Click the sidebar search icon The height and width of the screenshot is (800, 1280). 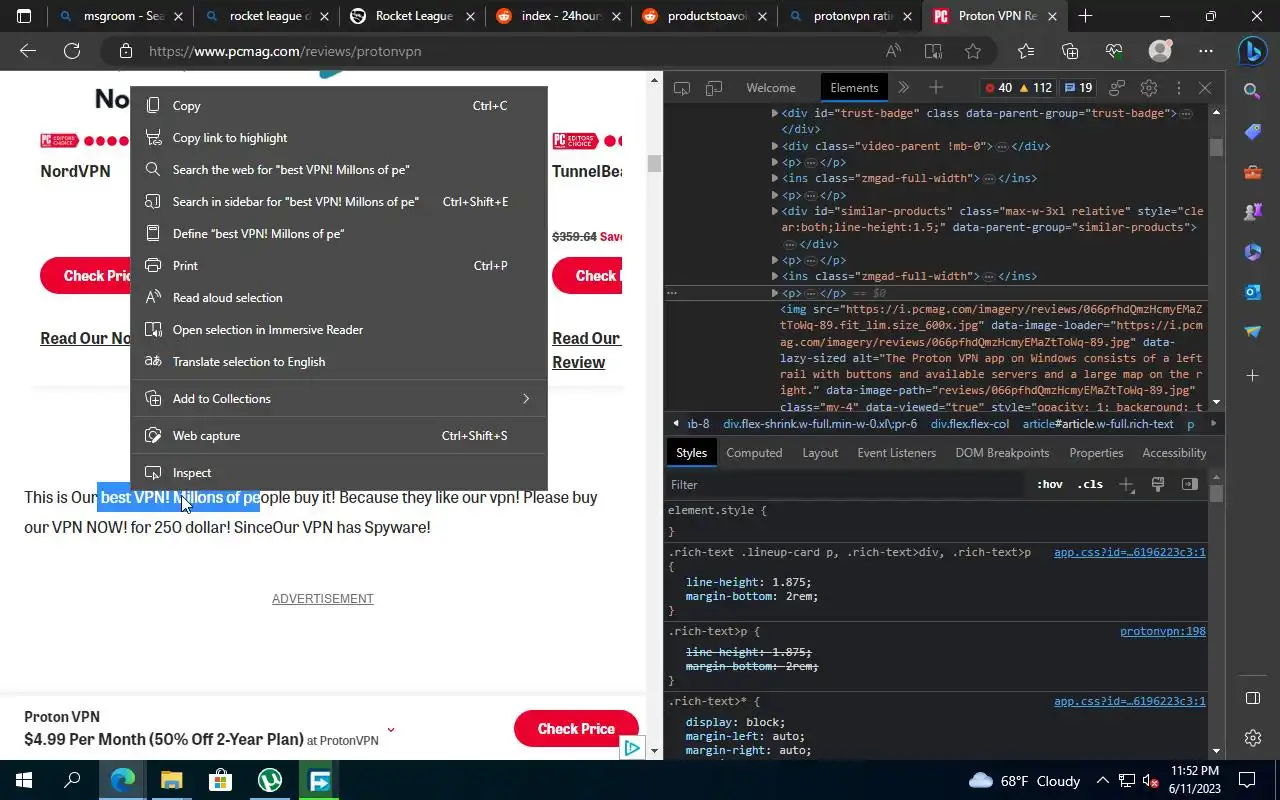[1252, 91]
